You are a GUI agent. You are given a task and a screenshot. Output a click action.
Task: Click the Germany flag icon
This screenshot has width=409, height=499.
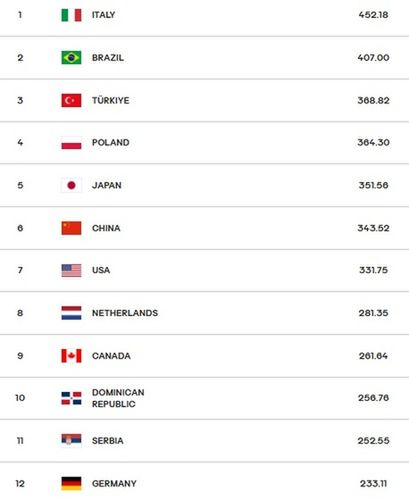point(71,483)
